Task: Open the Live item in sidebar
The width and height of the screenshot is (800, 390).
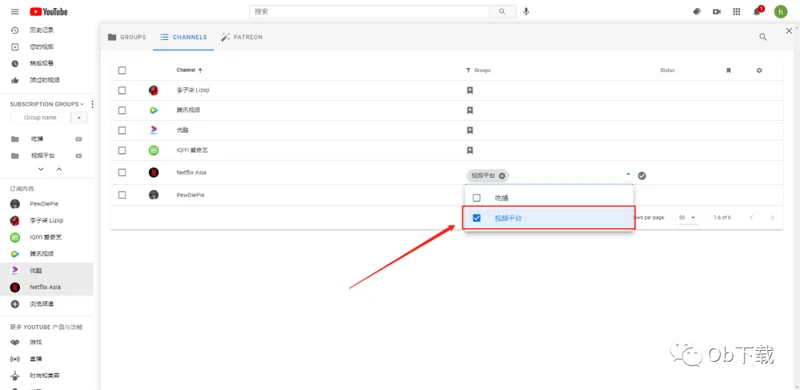Action: (x=35, y=359)
